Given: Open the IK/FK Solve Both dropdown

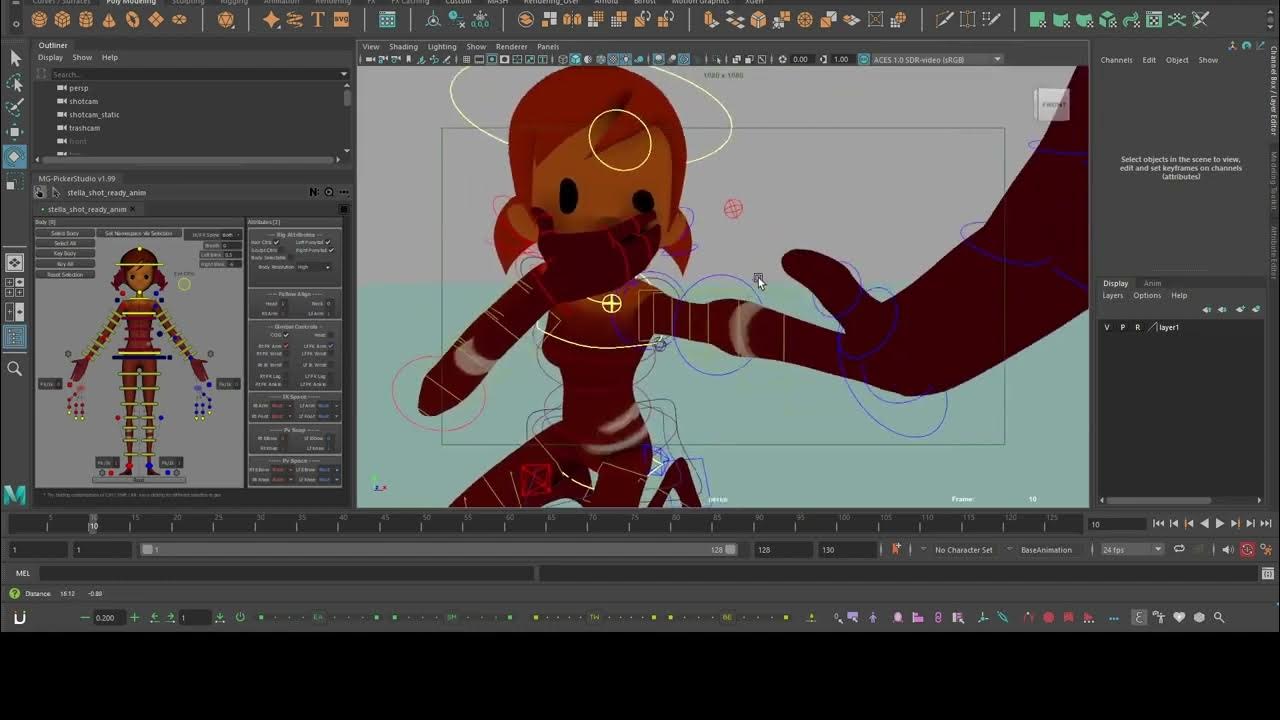Looking at the screenshot, I should 230,235.
